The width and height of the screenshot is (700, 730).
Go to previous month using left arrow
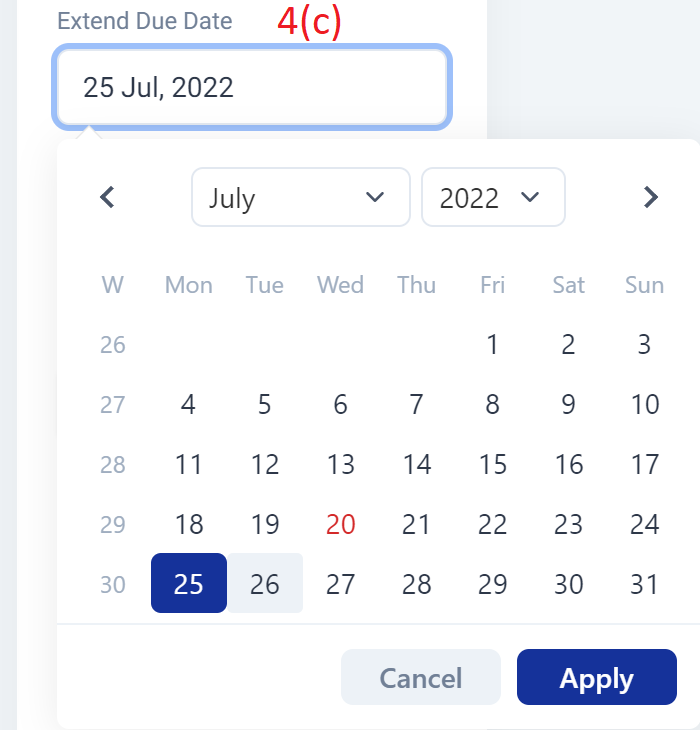pos(108,197)
